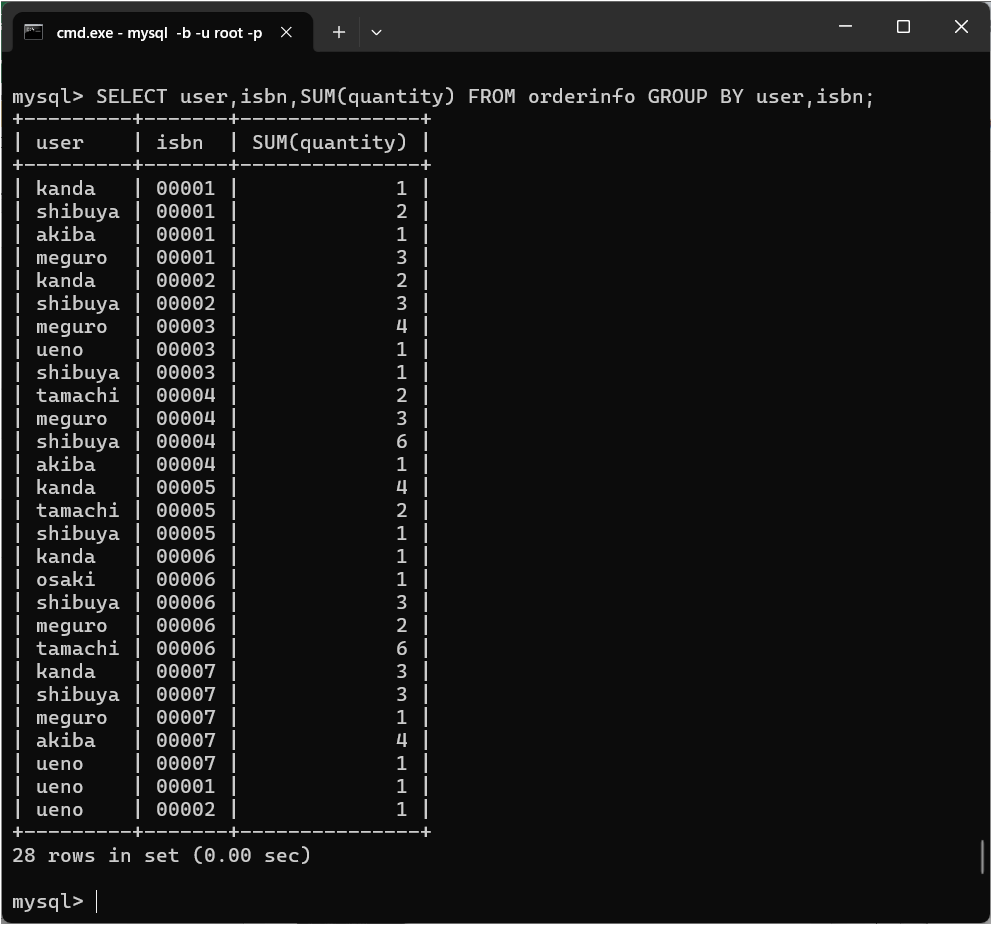Image resolution: width=992 pixels, height=925 pixels.
Task: Click the 'osaki' user entry
Action: pos(66,579)
